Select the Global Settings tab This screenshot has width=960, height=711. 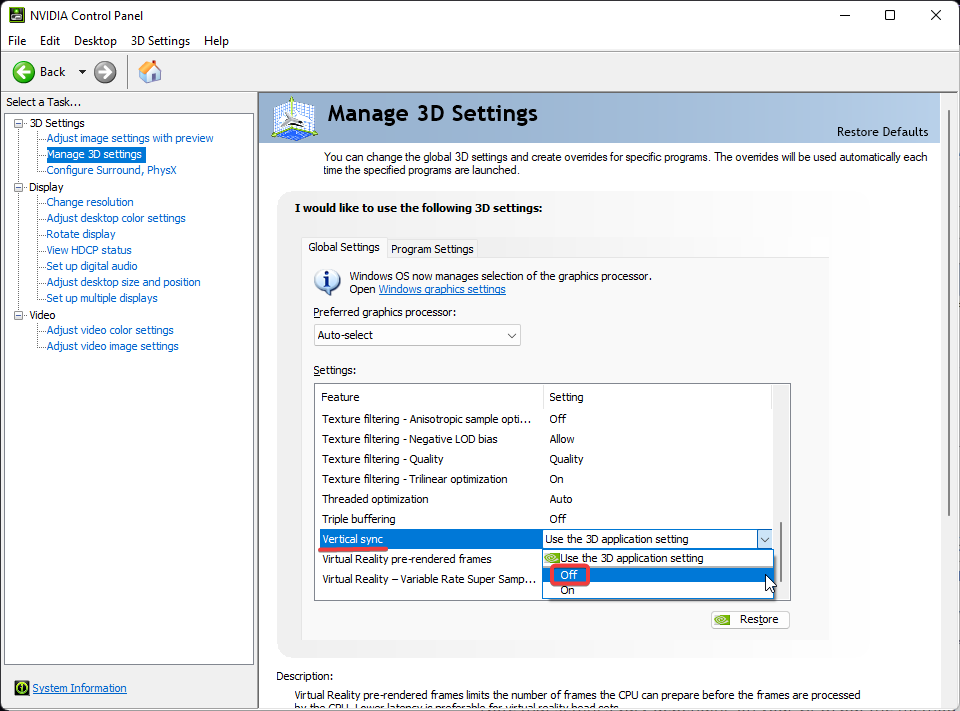(343, 247)
